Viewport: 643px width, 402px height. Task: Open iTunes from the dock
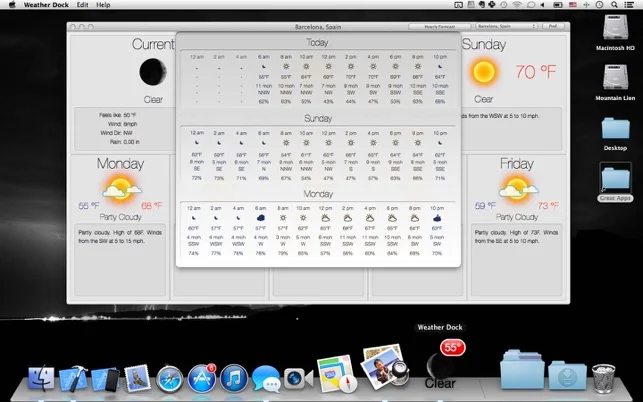pos(234,378)
